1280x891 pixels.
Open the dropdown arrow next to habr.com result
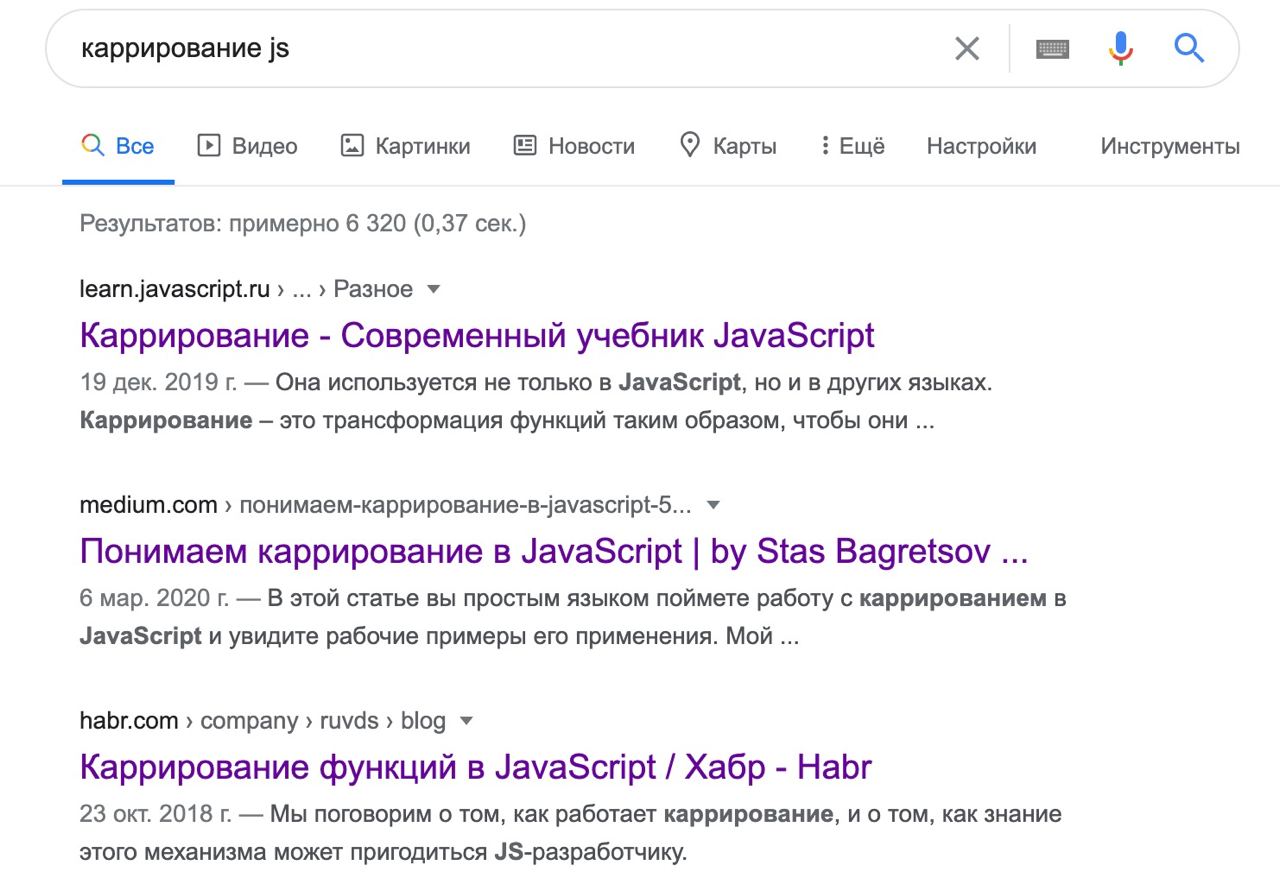tap(466, 721)
